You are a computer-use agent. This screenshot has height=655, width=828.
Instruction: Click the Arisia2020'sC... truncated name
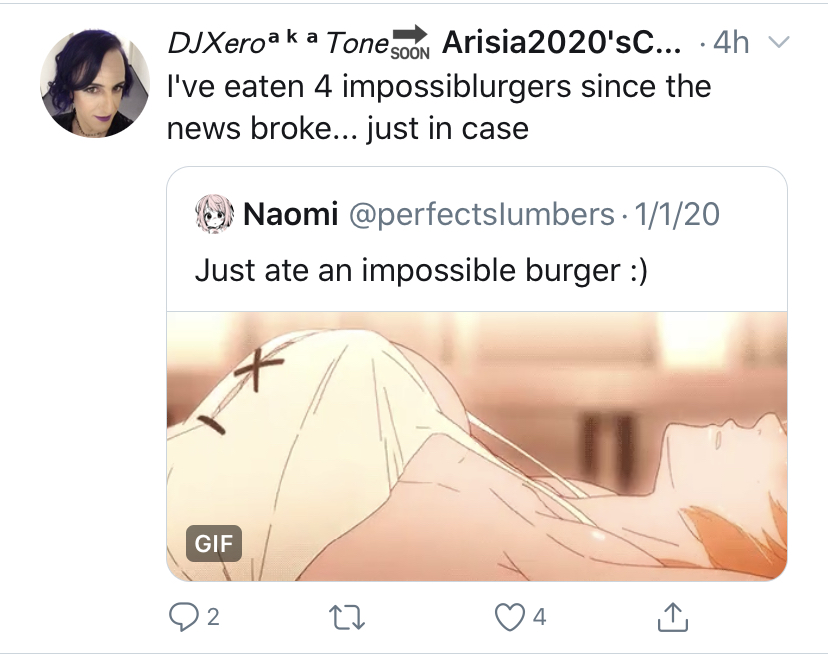click(561, 42)
